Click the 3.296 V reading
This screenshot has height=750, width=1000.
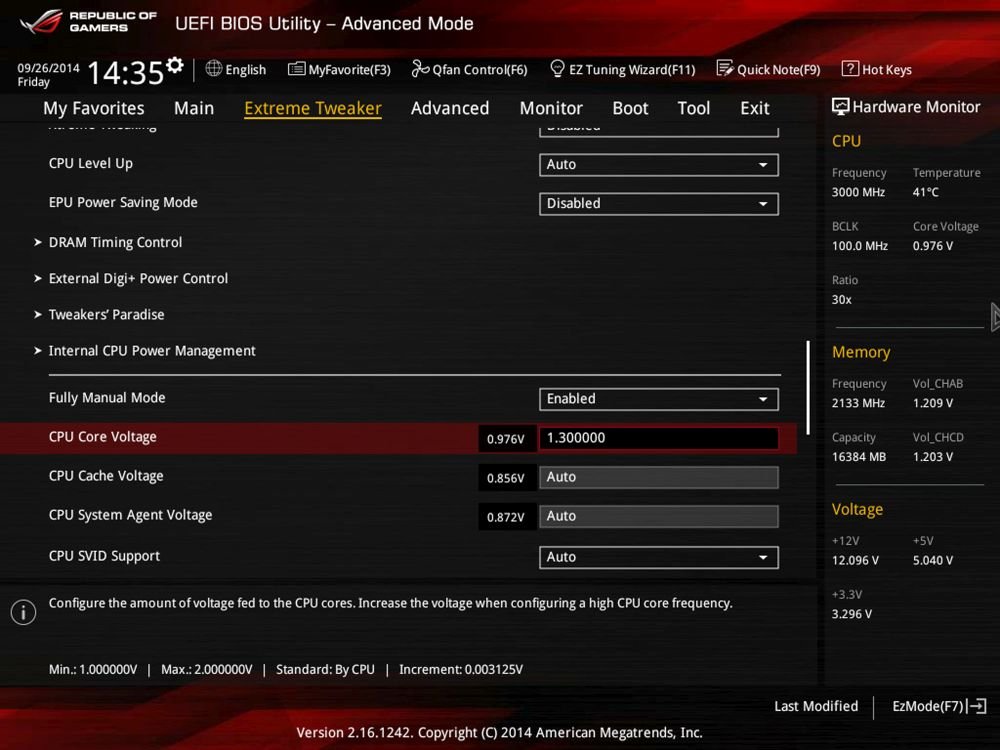click(851, 614)
